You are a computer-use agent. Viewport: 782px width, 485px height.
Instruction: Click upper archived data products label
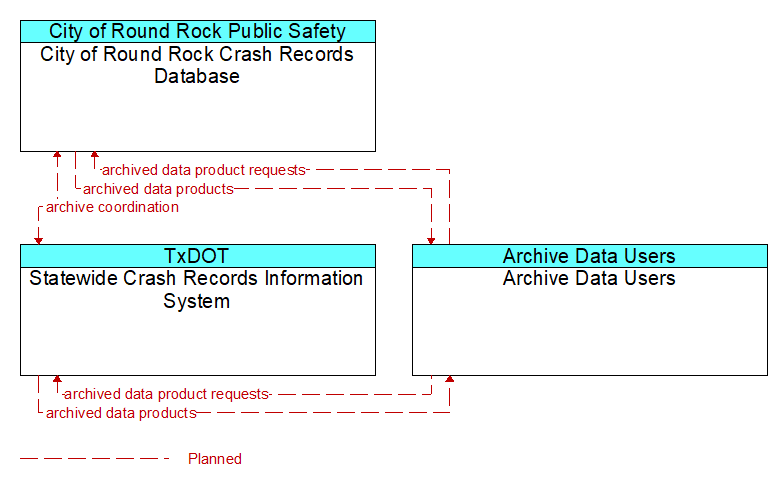[x=158, y=189]
